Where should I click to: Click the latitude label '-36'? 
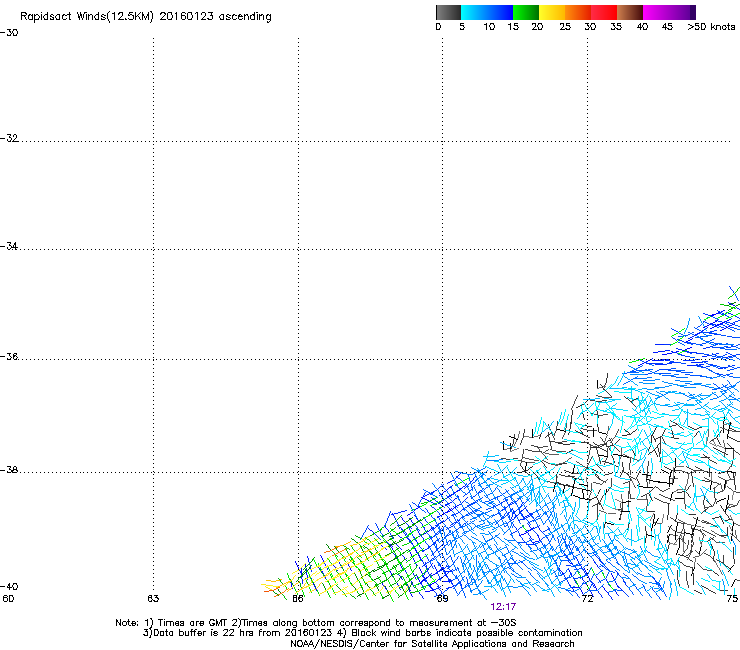pyautogui.click(x=9, y=356)
